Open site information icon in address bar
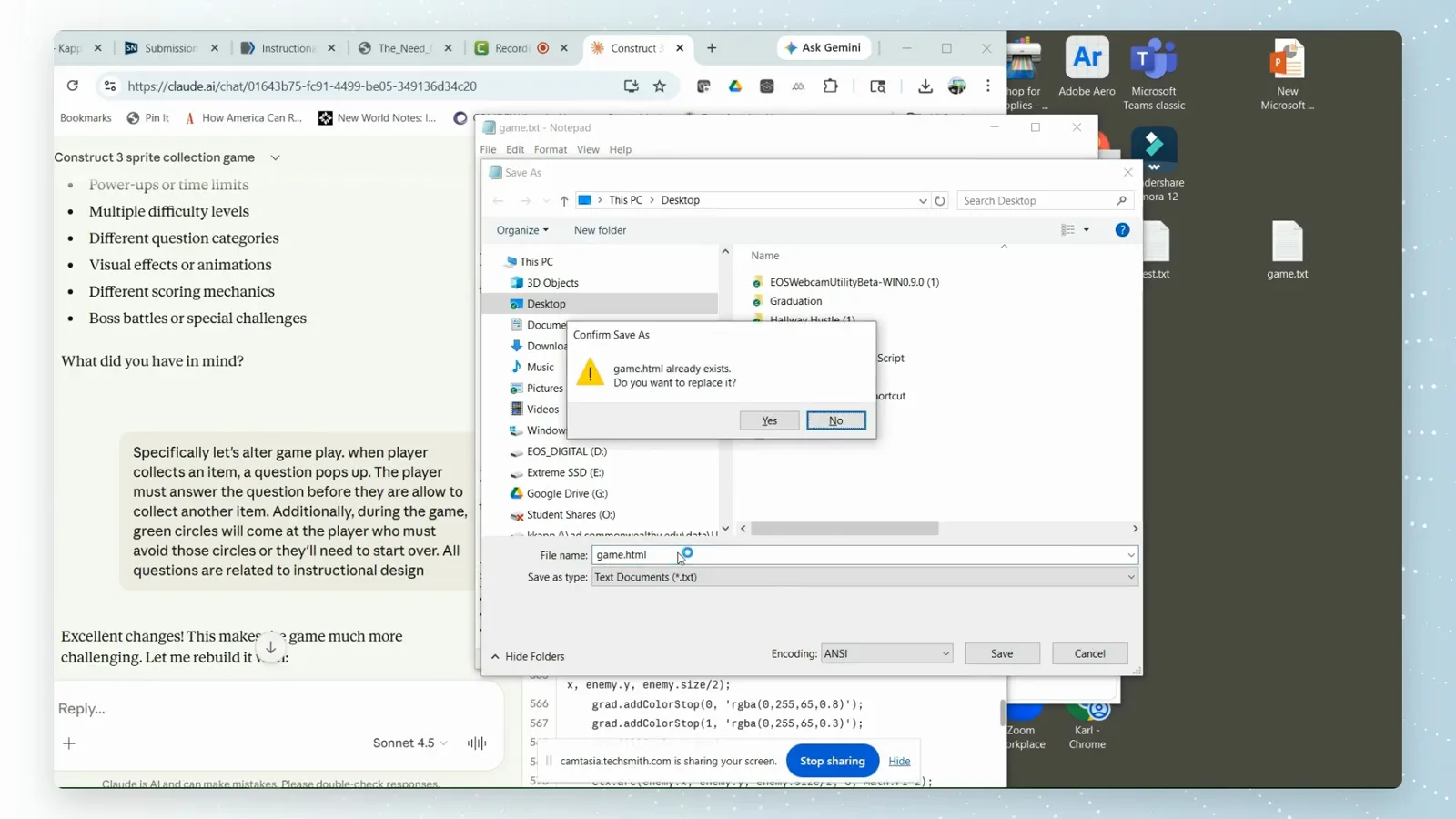The height and width of the screenshot is (819, 1456). coord(110,86)
